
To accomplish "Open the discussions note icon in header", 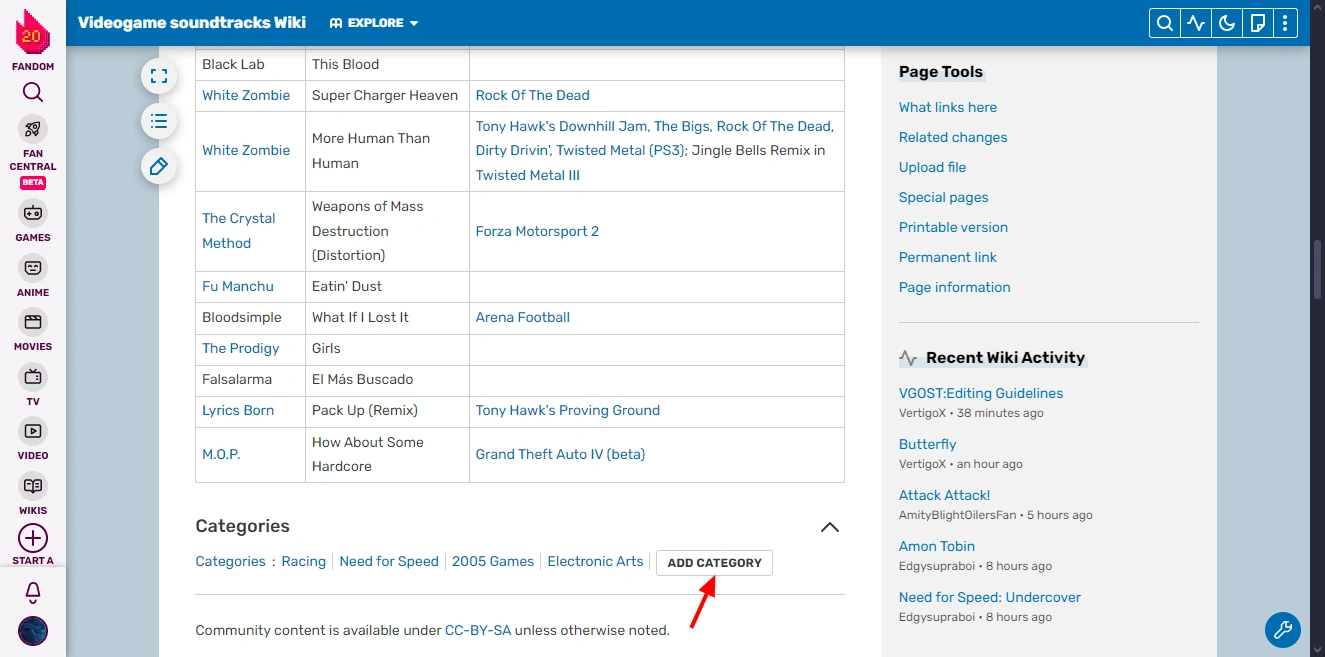I will (x=1259, y=23).
